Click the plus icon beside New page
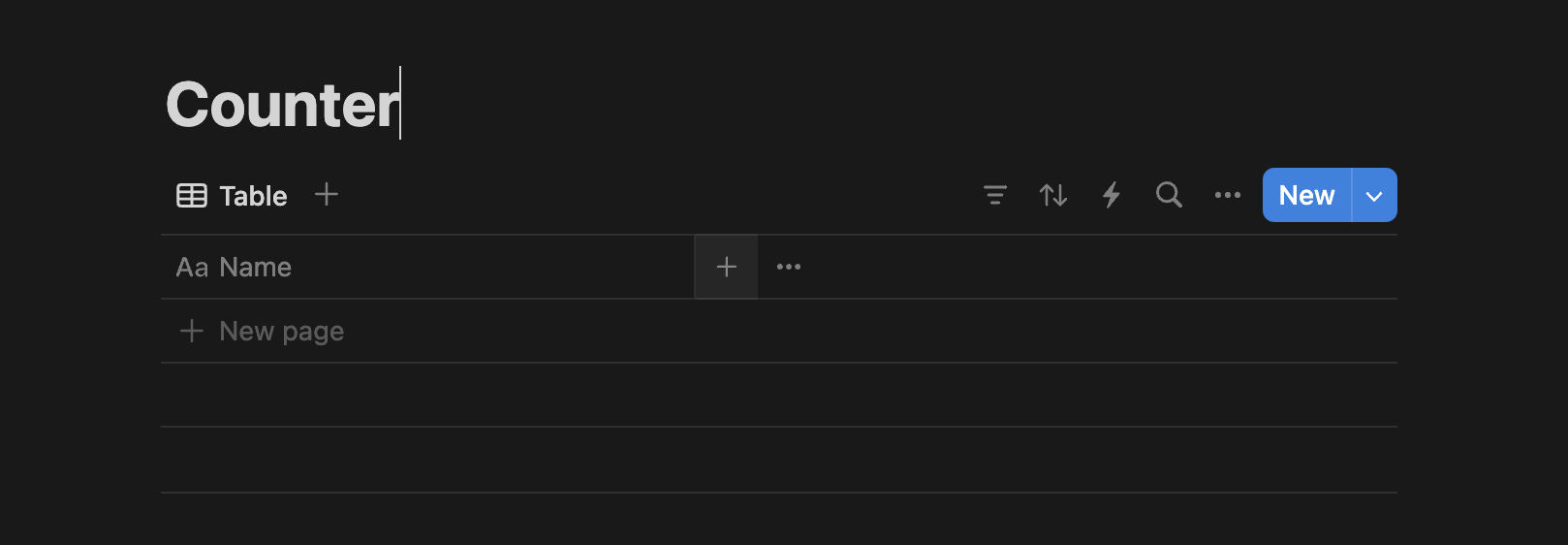Screen dimensions: 1568x545 point(192,332)
